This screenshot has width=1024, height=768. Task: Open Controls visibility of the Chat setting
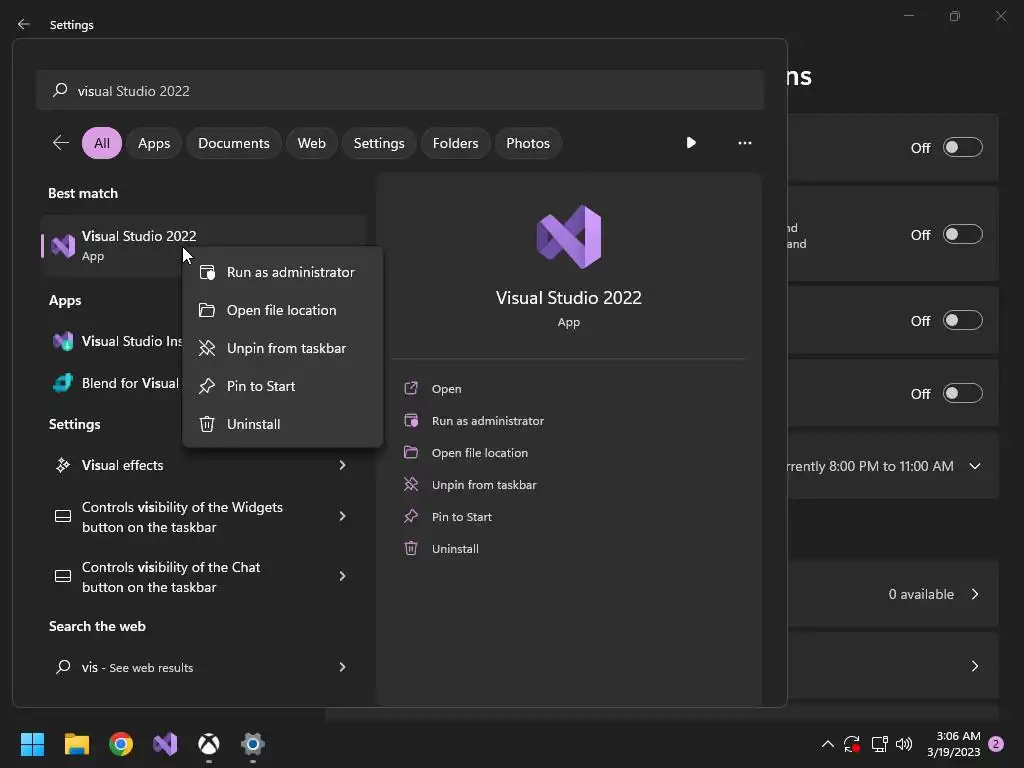[202, 577]
